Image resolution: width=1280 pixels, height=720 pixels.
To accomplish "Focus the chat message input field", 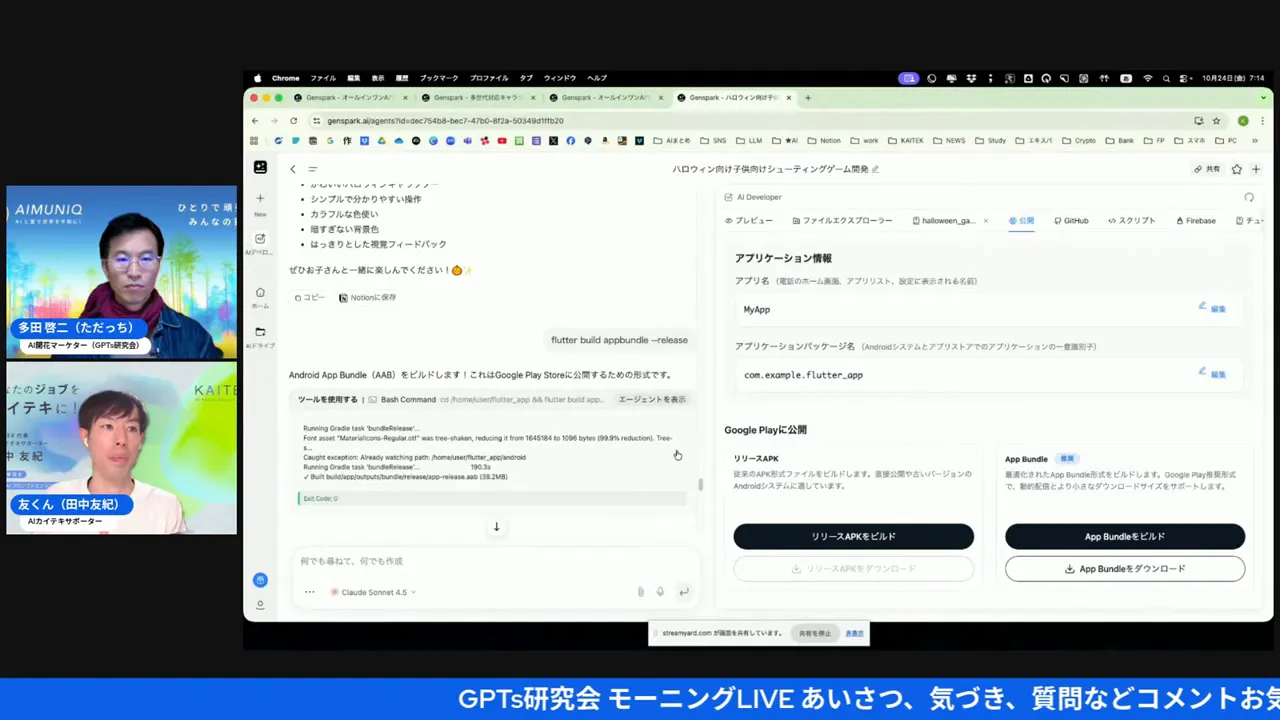I will [x=495, y=562].
